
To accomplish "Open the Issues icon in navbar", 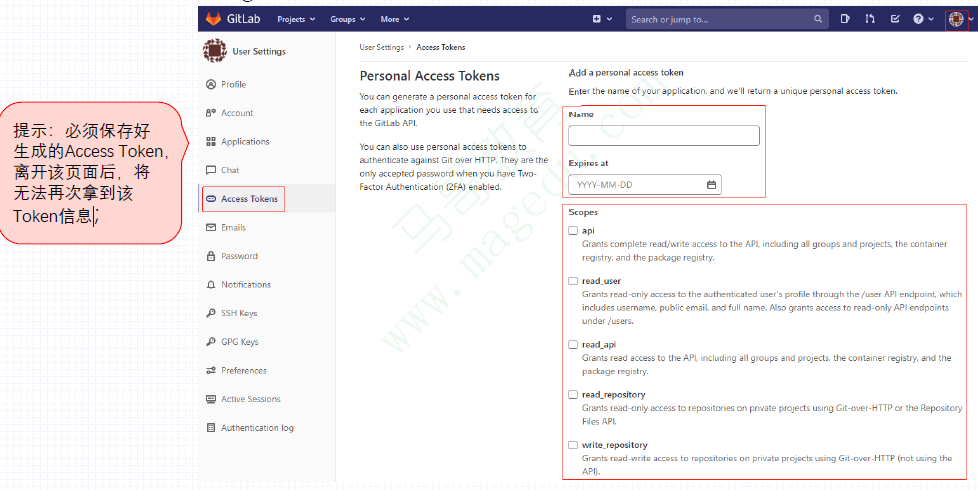I will point(845,19).
